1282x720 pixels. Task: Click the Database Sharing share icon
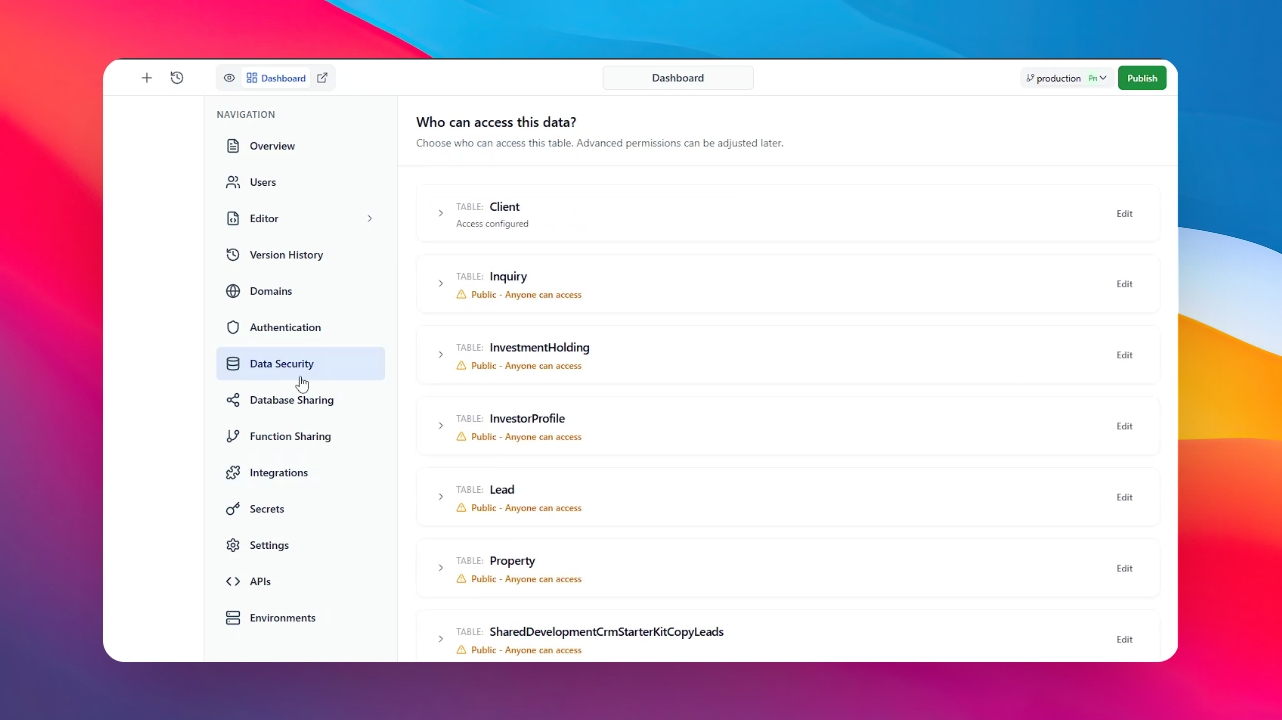tap(233, 400)
